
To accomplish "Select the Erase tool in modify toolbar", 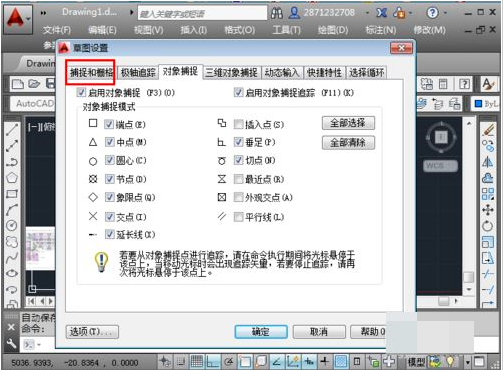I will click(x=488, y=130).
